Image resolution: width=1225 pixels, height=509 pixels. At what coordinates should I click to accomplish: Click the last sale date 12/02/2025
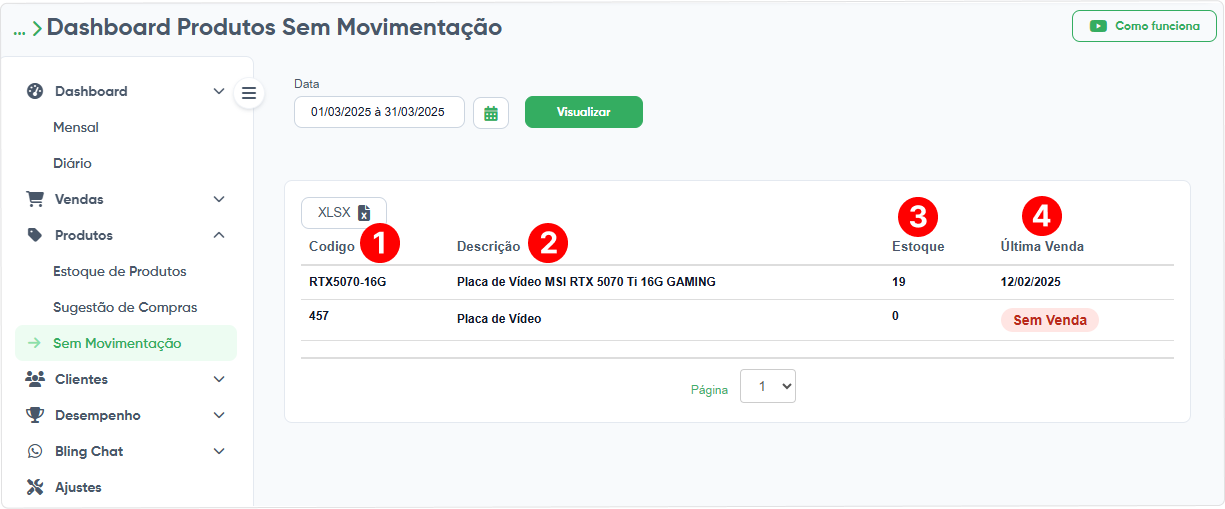pos(1031,282)
